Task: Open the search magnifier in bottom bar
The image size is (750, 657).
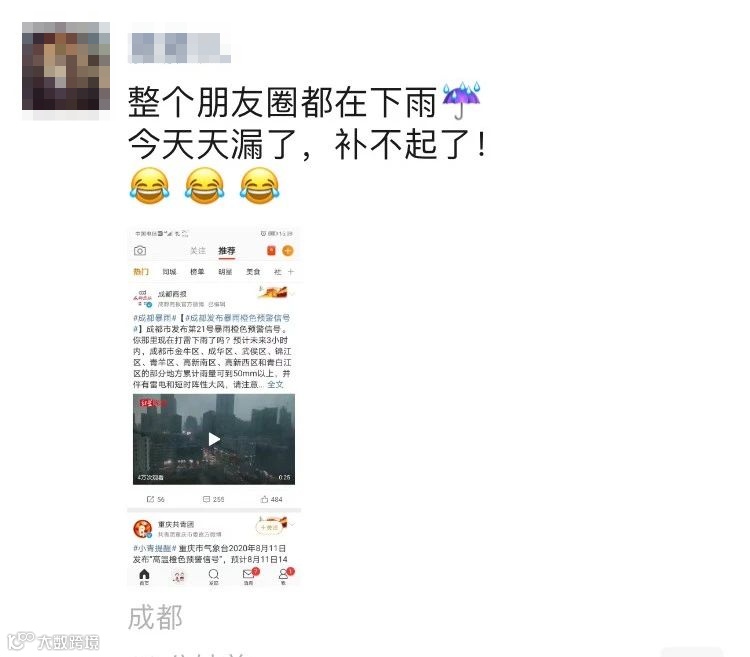Action: tap(214, 577)
